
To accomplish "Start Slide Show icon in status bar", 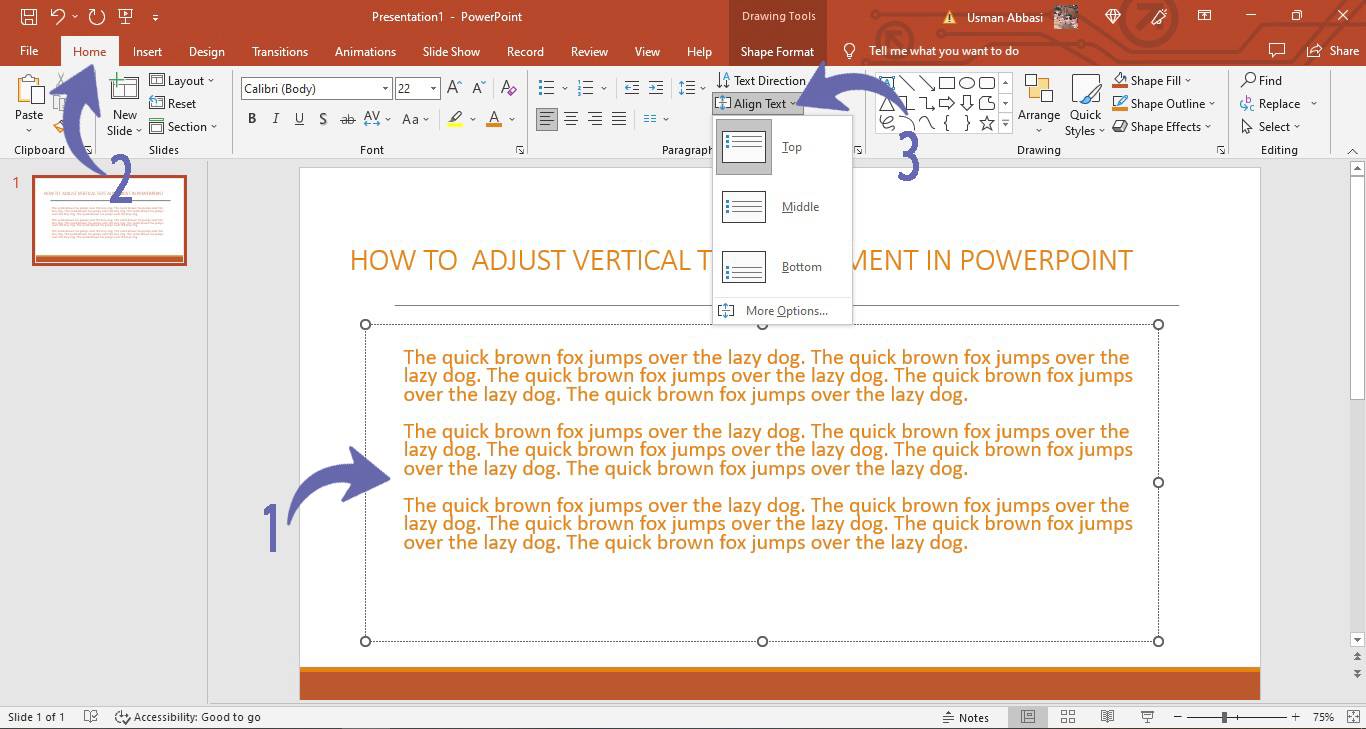I will pos(1147,717).
